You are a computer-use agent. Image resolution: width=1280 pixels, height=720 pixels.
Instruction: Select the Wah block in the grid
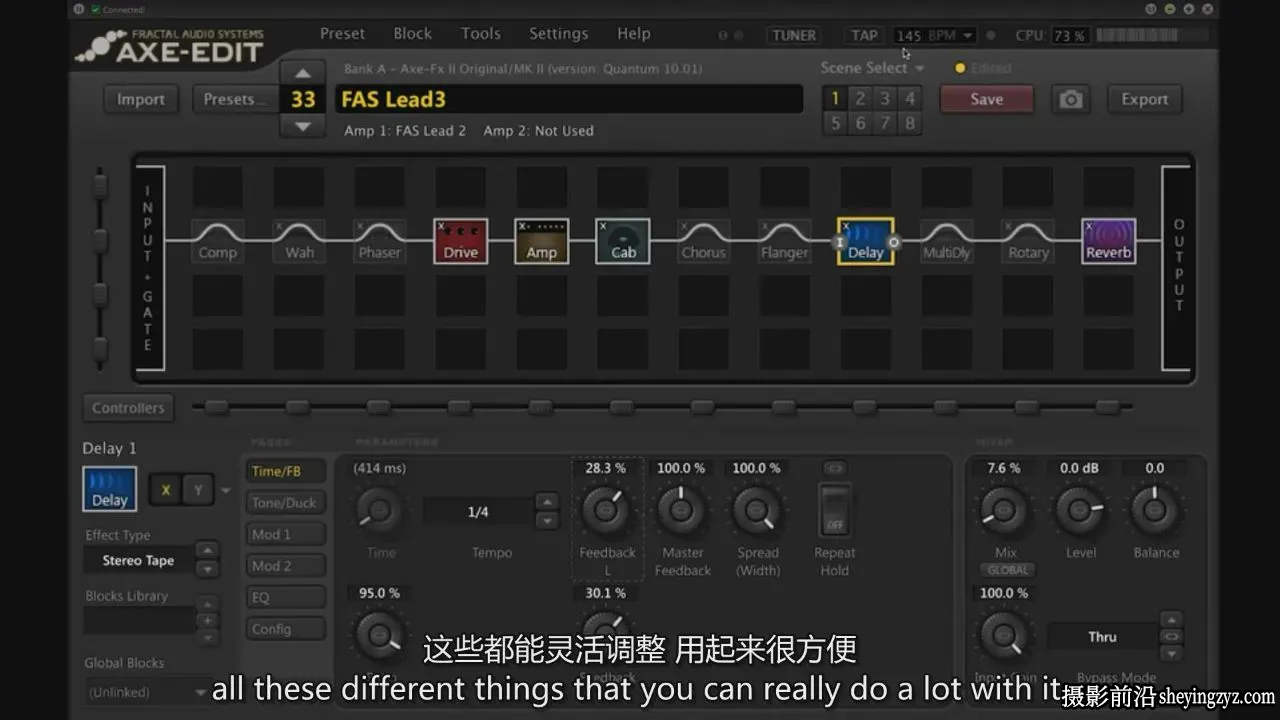[298, 241]
